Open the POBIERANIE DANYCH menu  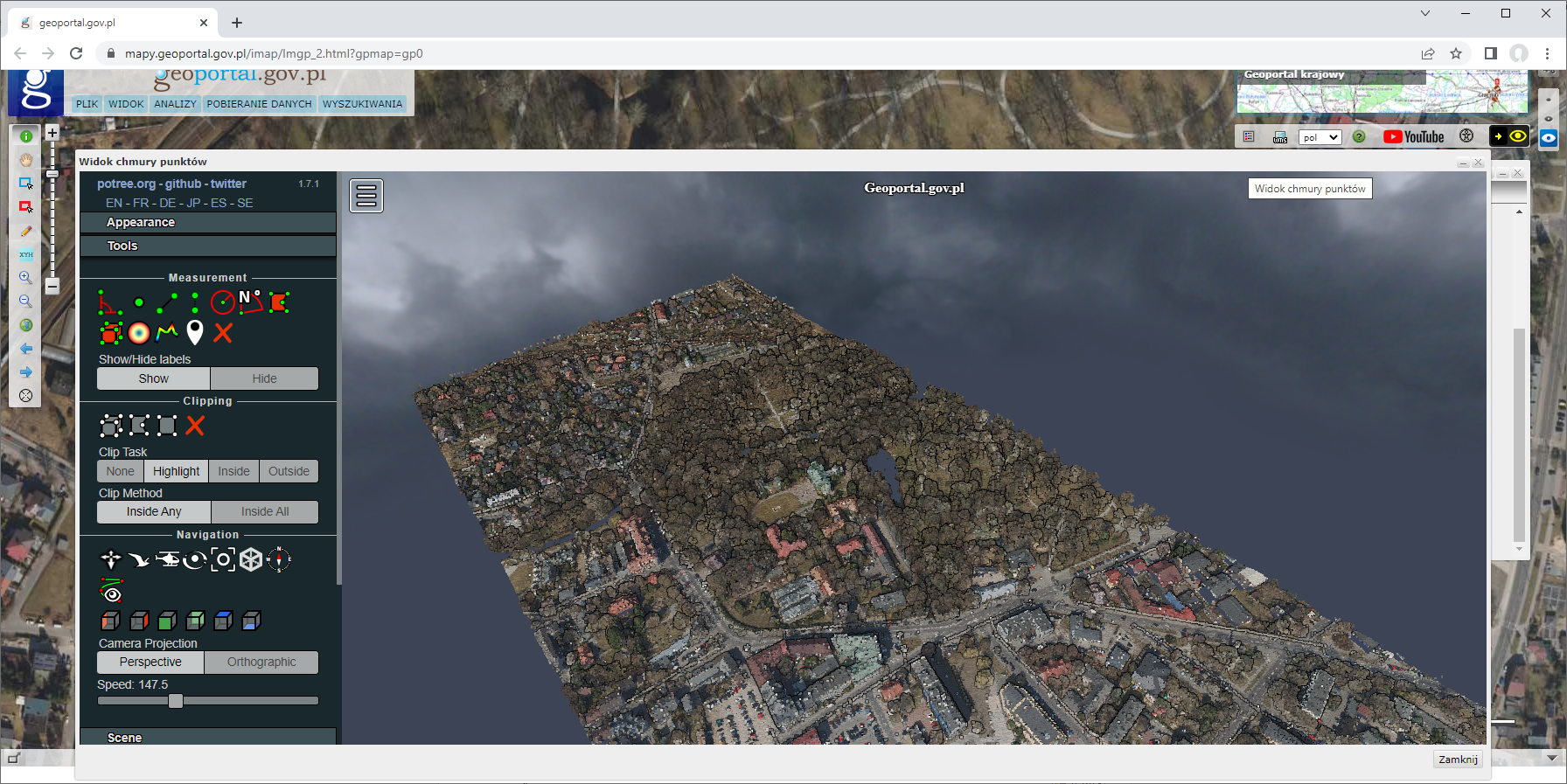pos(259,104)
